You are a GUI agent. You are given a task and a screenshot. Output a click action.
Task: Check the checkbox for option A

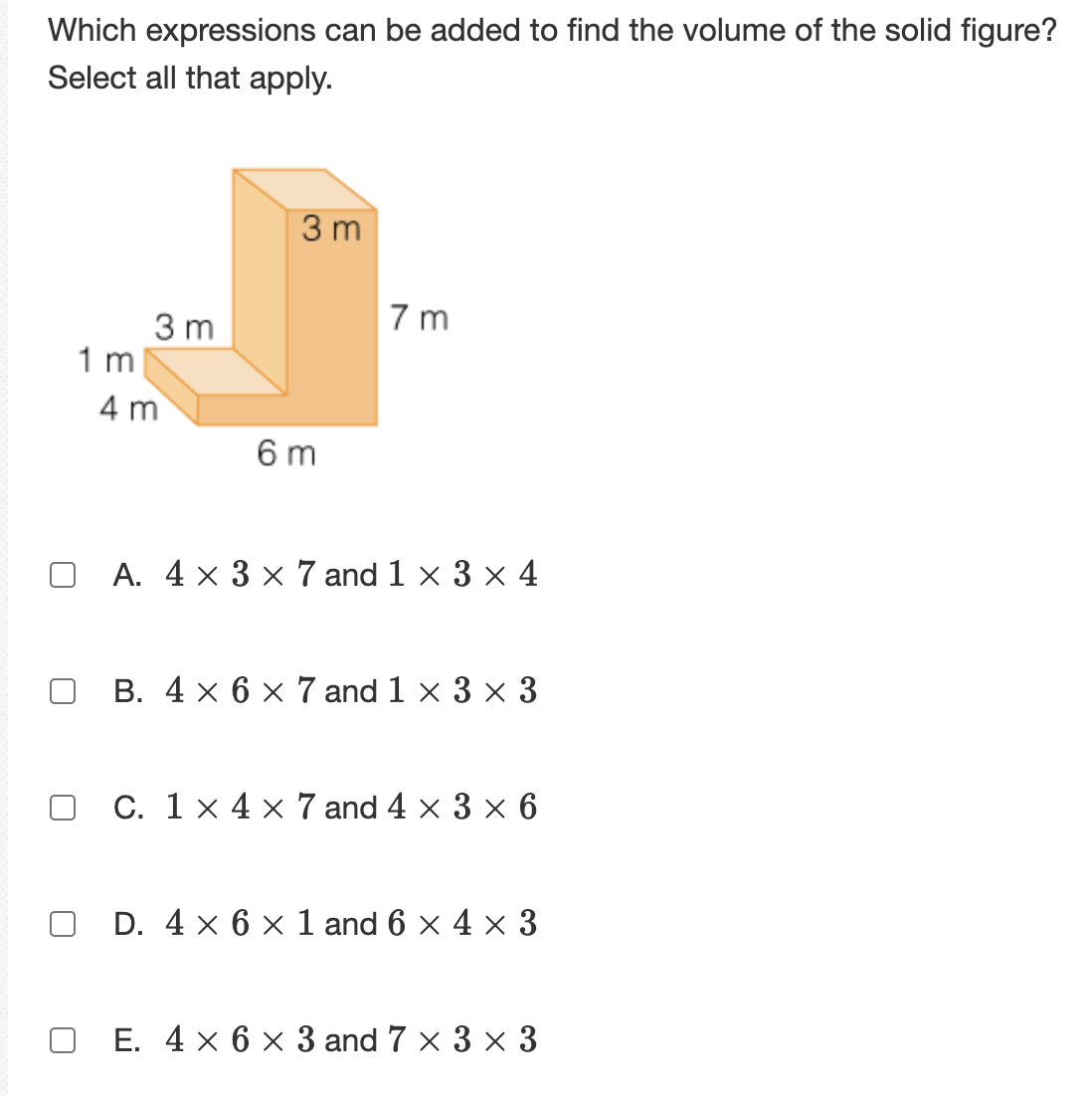tap(63, 574)
